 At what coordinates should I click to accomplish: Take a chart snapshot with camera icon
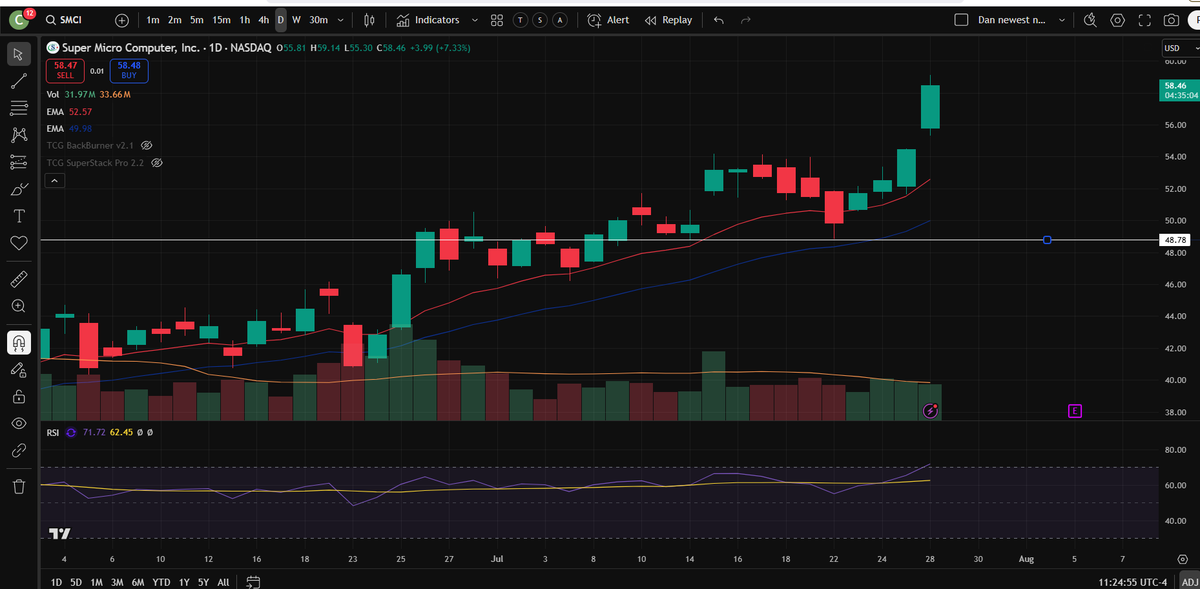coord(1171,20)
